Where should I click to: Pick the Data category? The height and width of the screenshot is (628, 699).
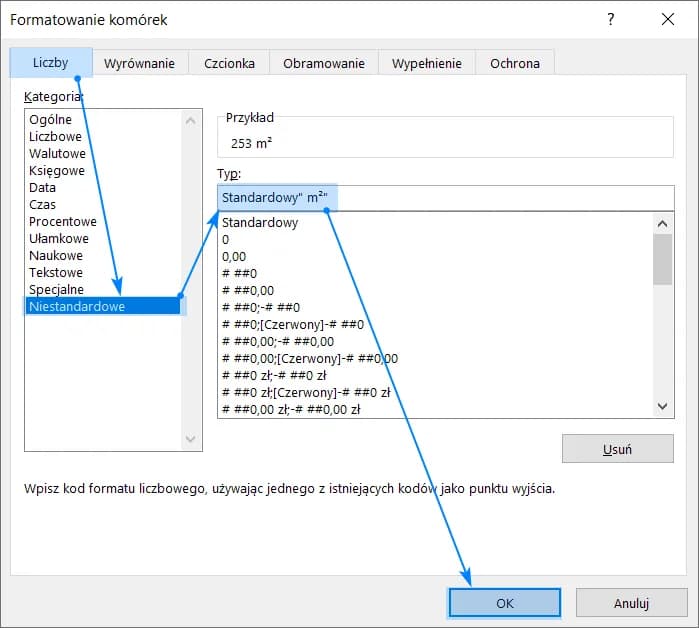tap(43, 188)
